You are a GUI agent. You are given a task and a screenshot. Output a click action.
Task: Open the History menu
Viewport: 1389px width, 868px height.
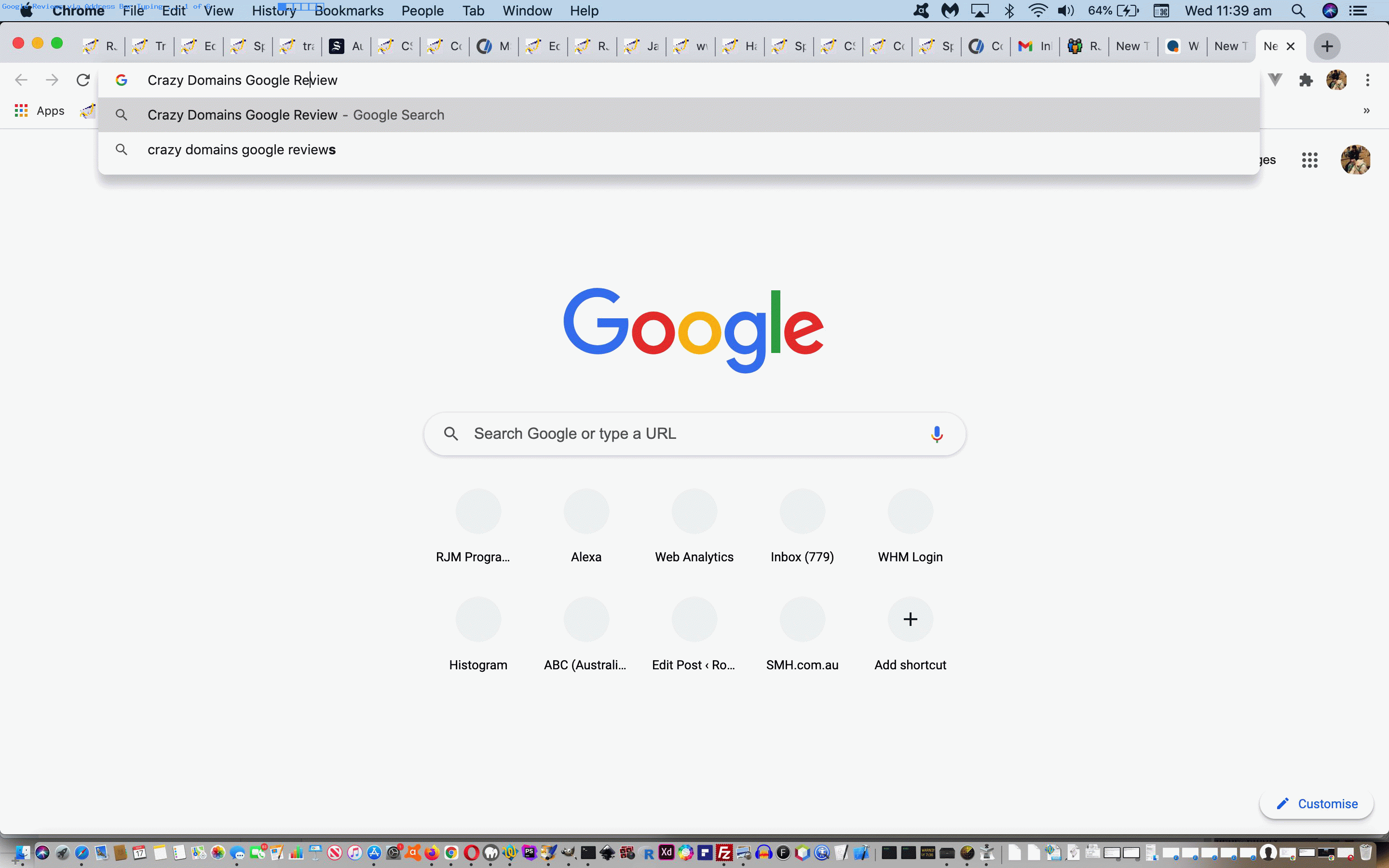(274, 11)
